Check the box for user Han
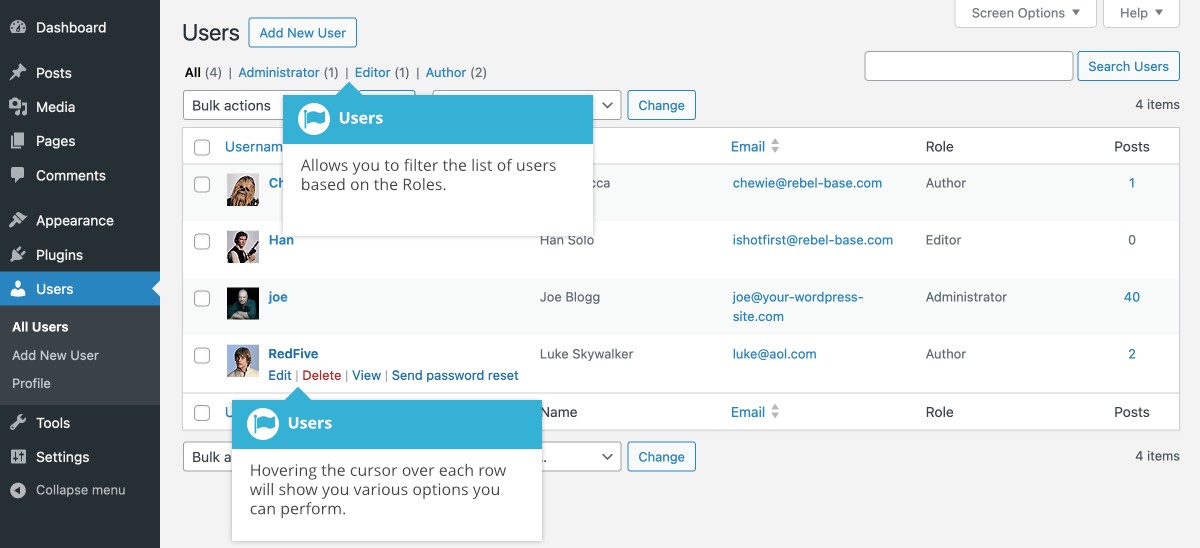The image size is (1200, 548). [202, 241]
